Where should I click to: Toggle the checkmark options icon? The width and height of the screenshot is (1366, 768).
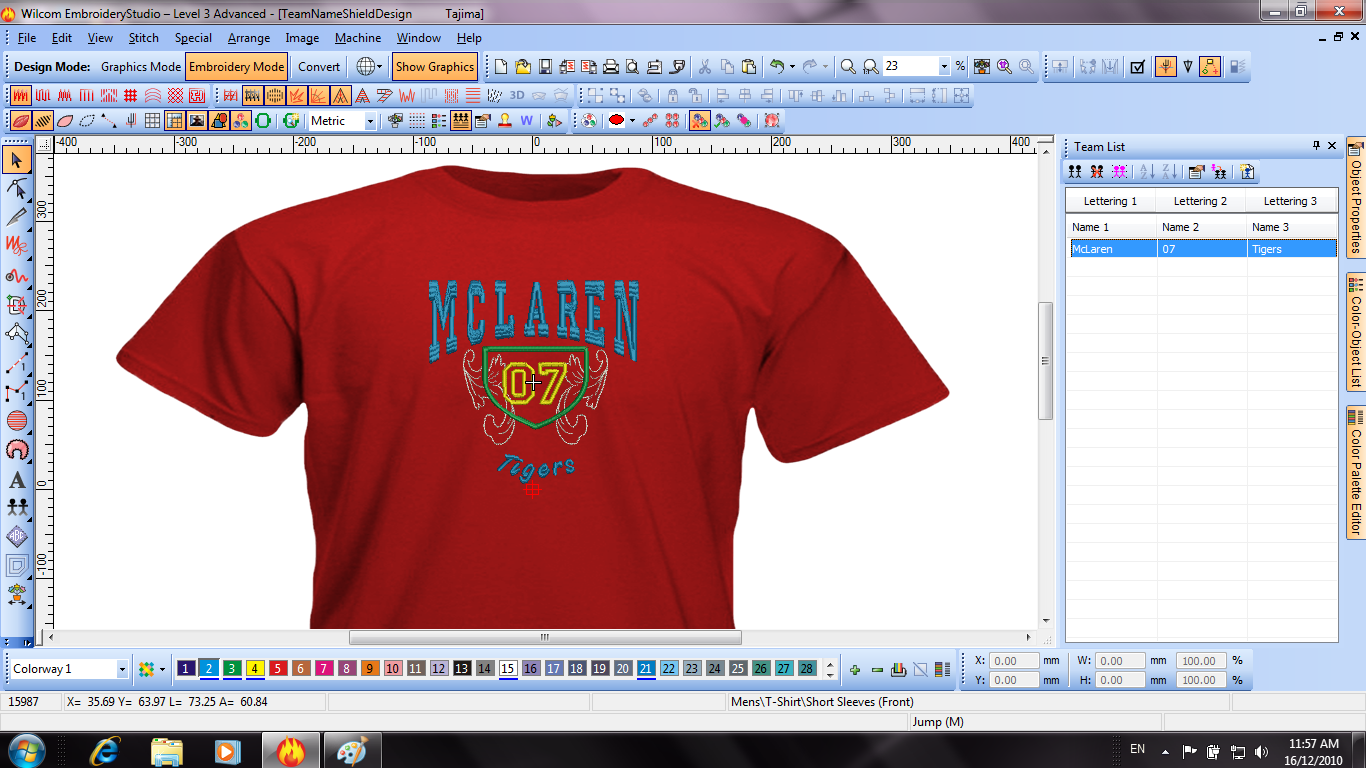pyautogui.click(x=1137, y=67)
